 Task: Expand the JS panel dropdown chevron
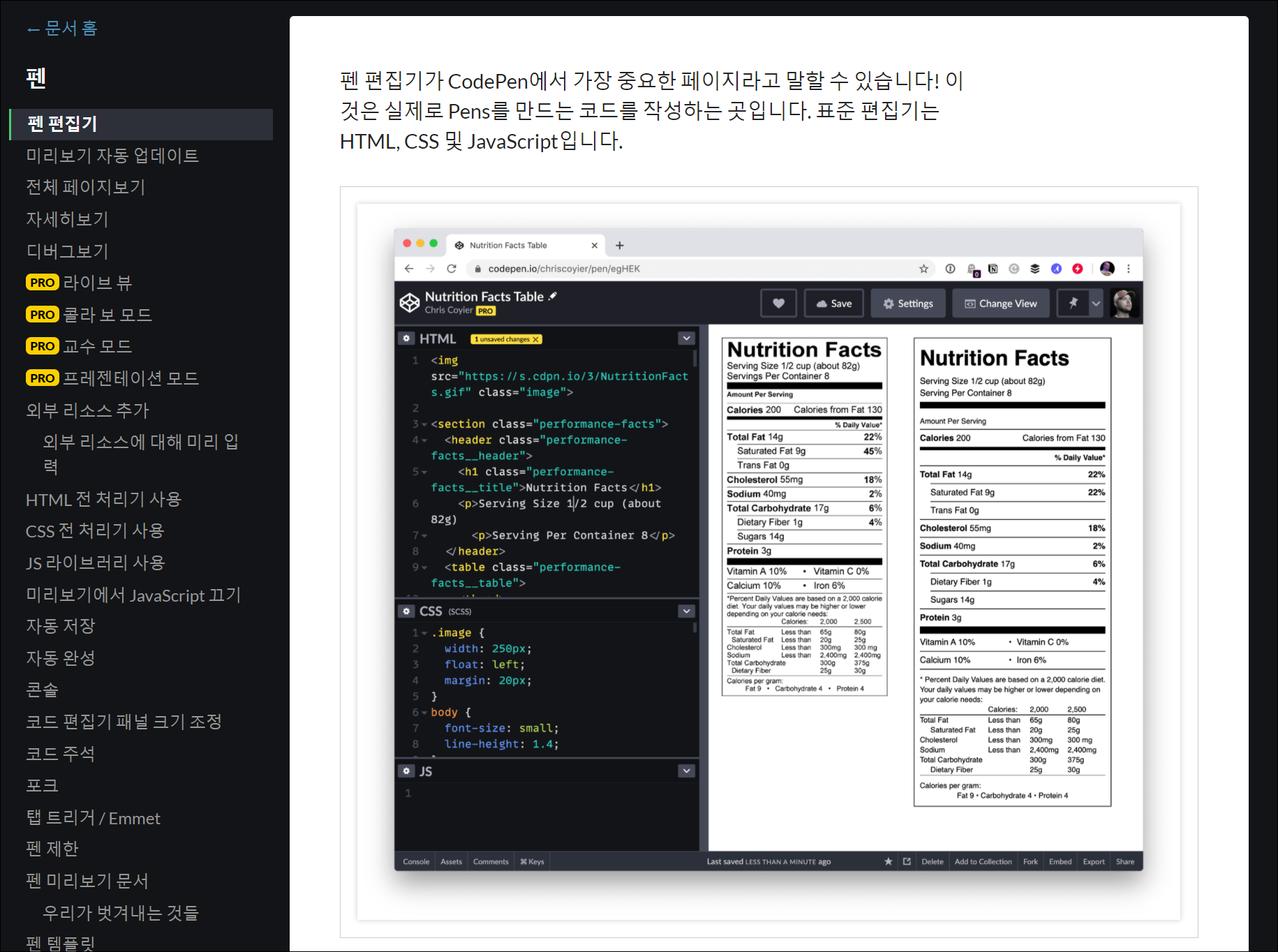(687, 771)
